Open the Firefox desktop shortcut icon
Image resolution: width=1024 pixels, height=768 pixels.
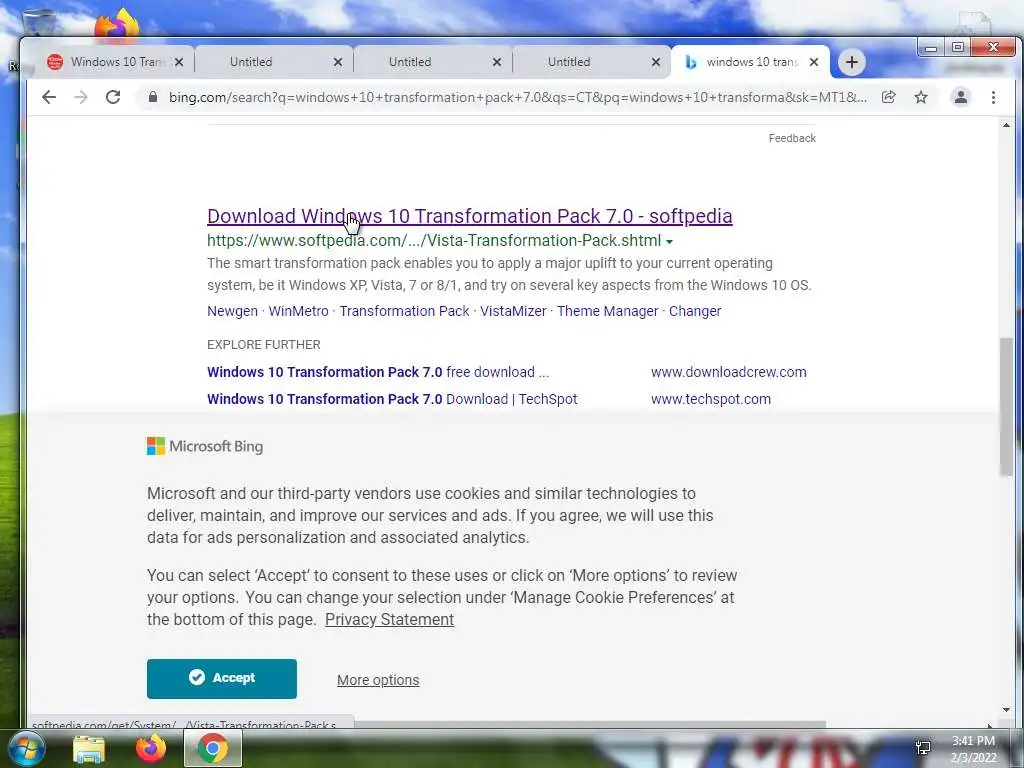click(x=117, y=24)
